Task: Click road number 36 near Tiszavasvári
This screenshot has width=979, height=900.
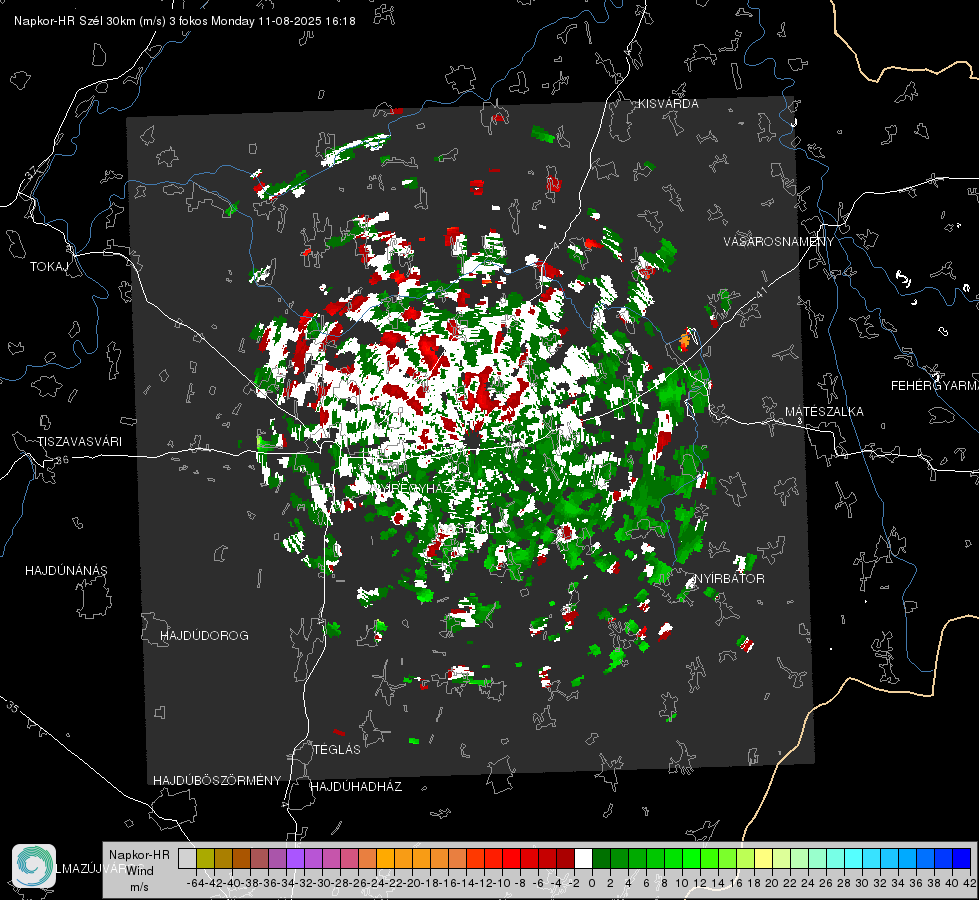Action: pos(62,460)
